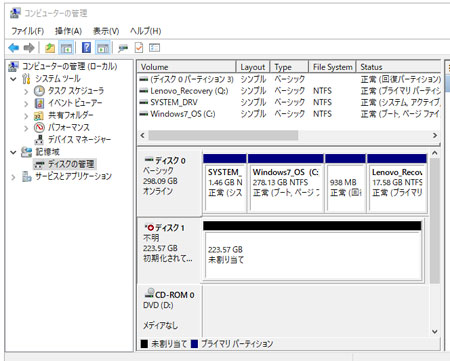The height and width of the screenshot is (361, 450).
Task: Toggle the Show/Hide Console Tree icon
Action: [x=66, y=48]
